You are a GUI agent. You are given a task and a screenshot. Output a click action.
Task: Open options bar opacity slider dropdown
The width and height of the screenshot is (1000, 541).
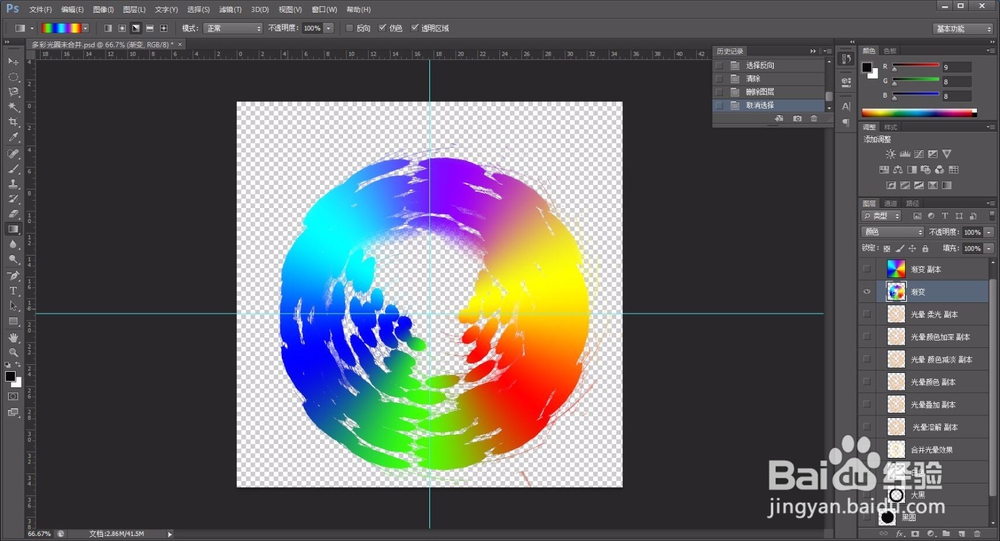328,28
